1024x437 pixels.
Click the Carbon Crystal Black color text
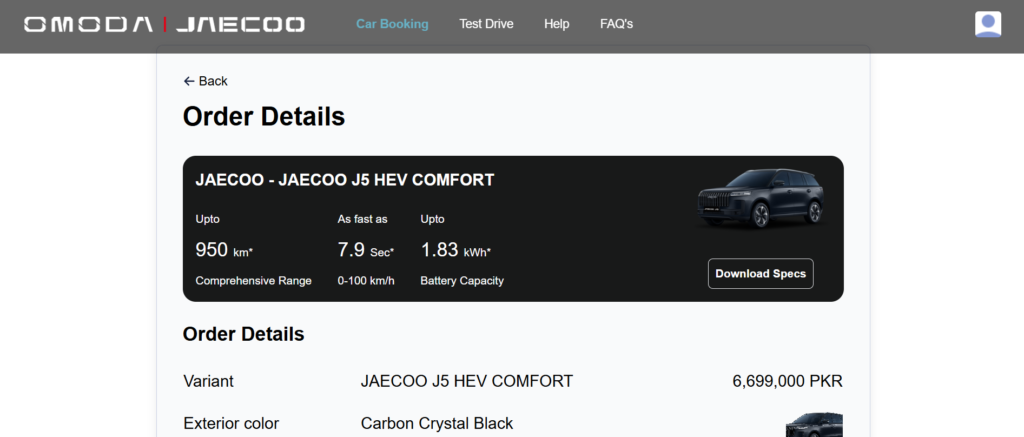click(x=436, y=423)
